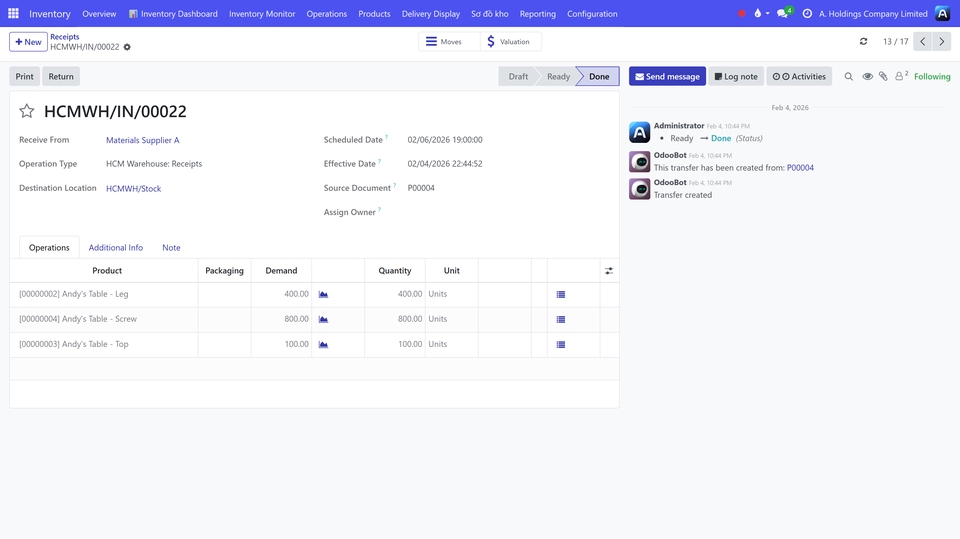Open detailed operations list for Table - Screw

tap(561, 319)
